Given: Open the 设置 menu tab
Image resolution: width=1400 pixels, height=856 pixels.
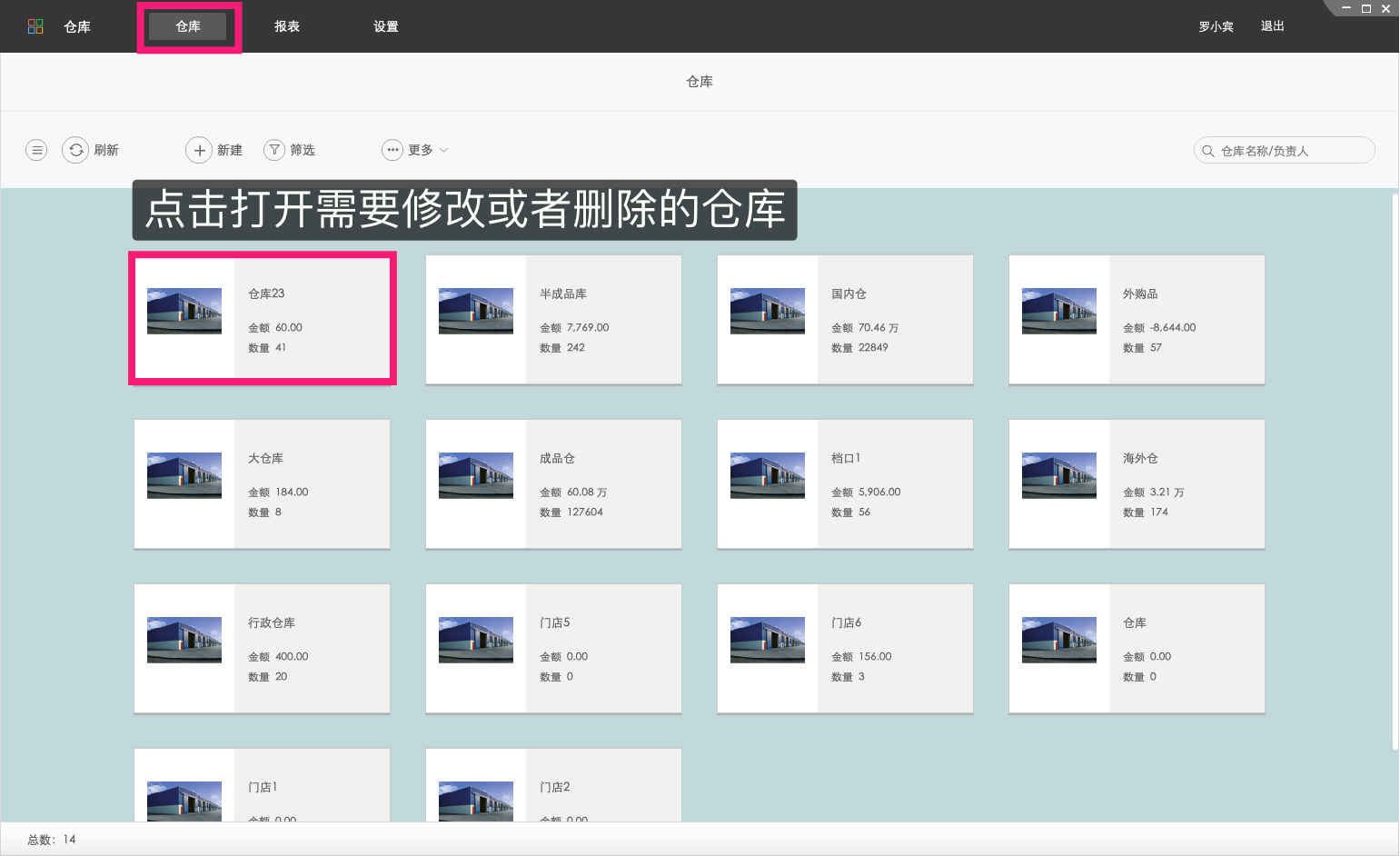Looking at the screenshot, I should pyautogui.click(x=386, y=26).
